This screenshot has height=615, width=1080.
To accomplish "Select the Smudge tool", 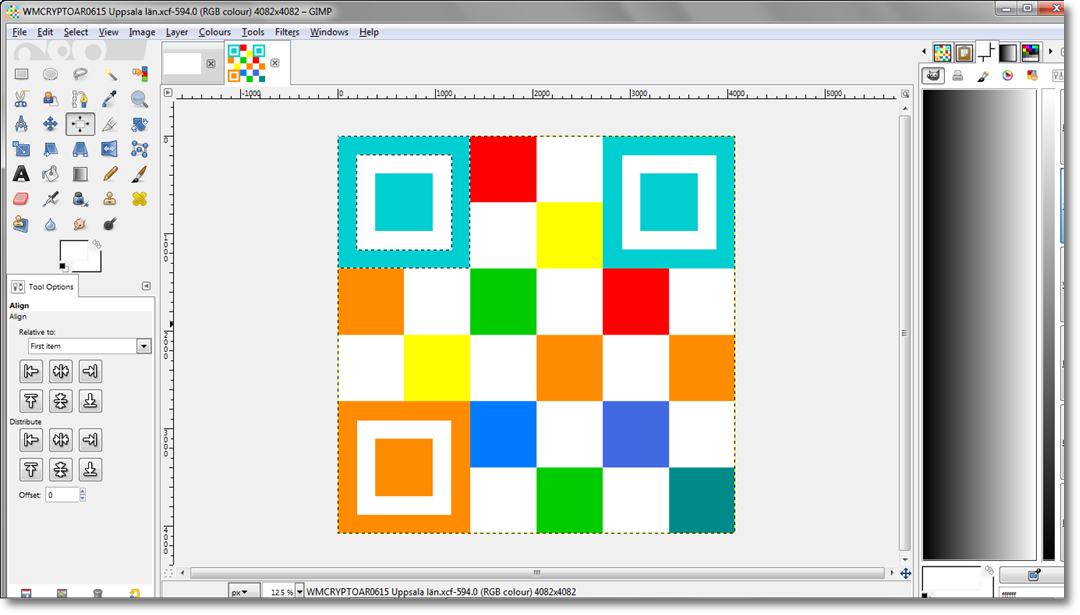I will click(x=80, y=224).
